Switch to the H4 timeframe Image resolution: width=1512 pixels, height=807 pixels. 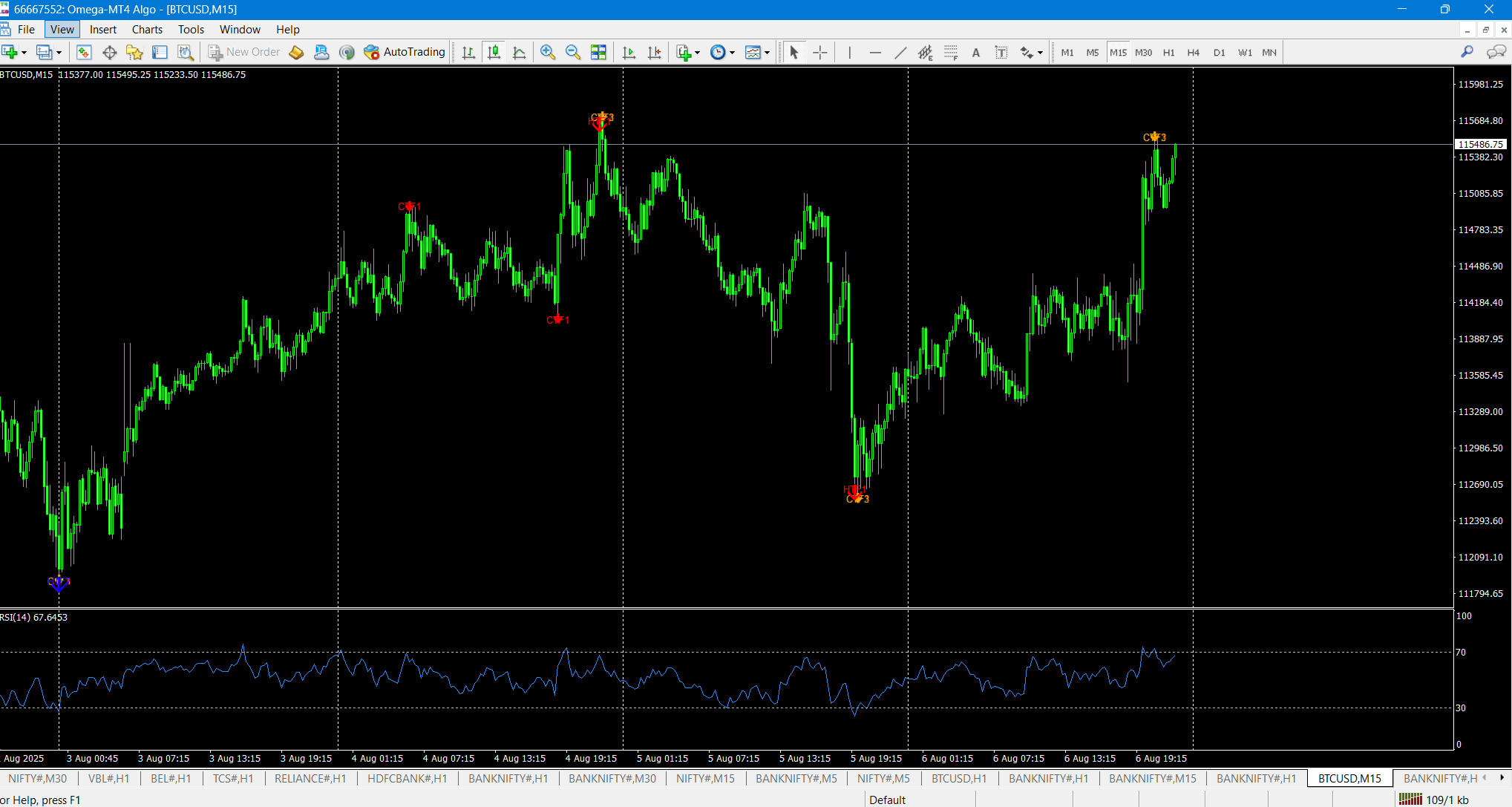click(1193, 53)
